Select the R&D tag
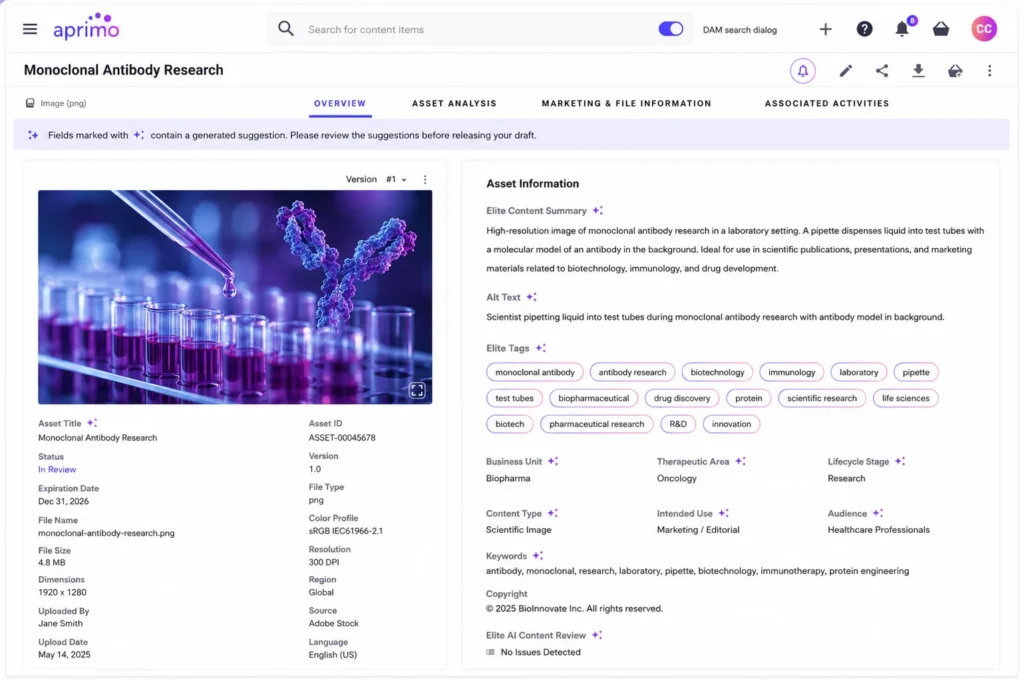This screenshot has height=680, width=1024. point(678,424)
